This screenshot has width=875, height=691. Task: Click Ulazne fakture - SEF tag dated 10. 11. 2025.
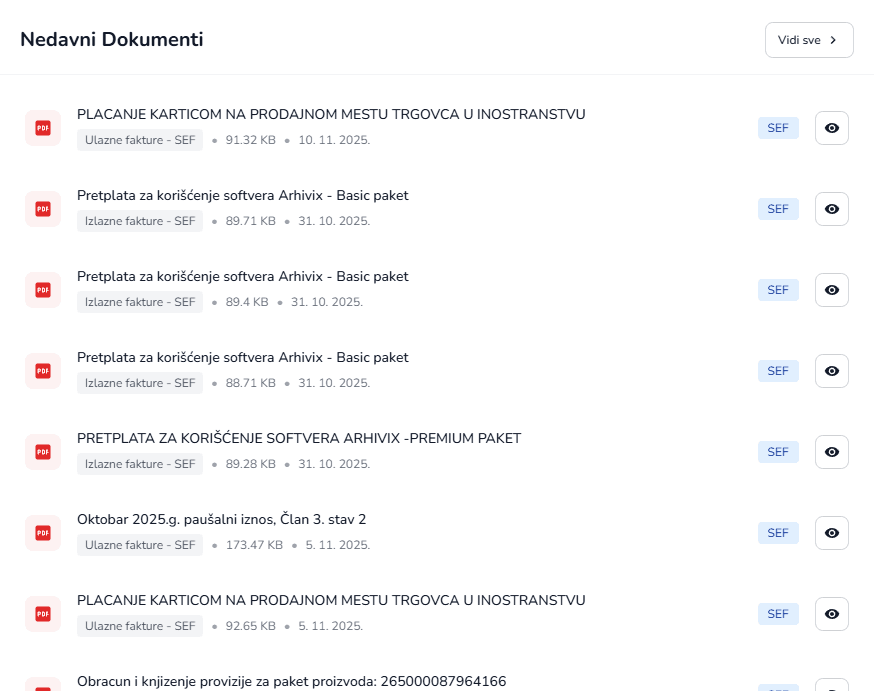click(140, 141)
